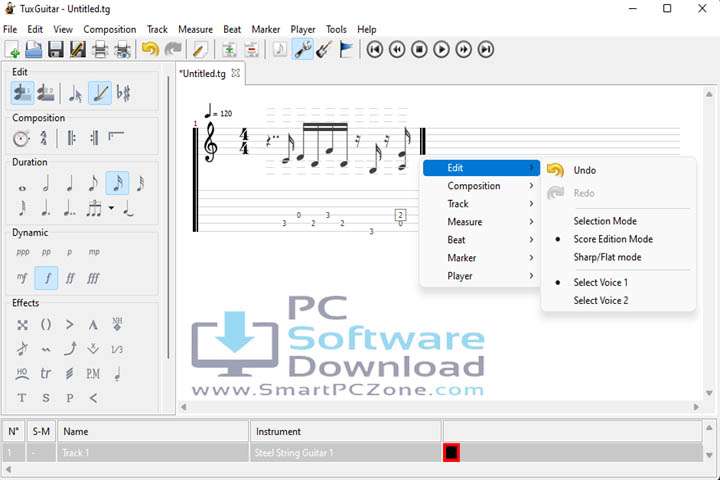Open the tuplet division type dropdown arrow
This screenshot has height=480, width=720.
coord(111,208)
